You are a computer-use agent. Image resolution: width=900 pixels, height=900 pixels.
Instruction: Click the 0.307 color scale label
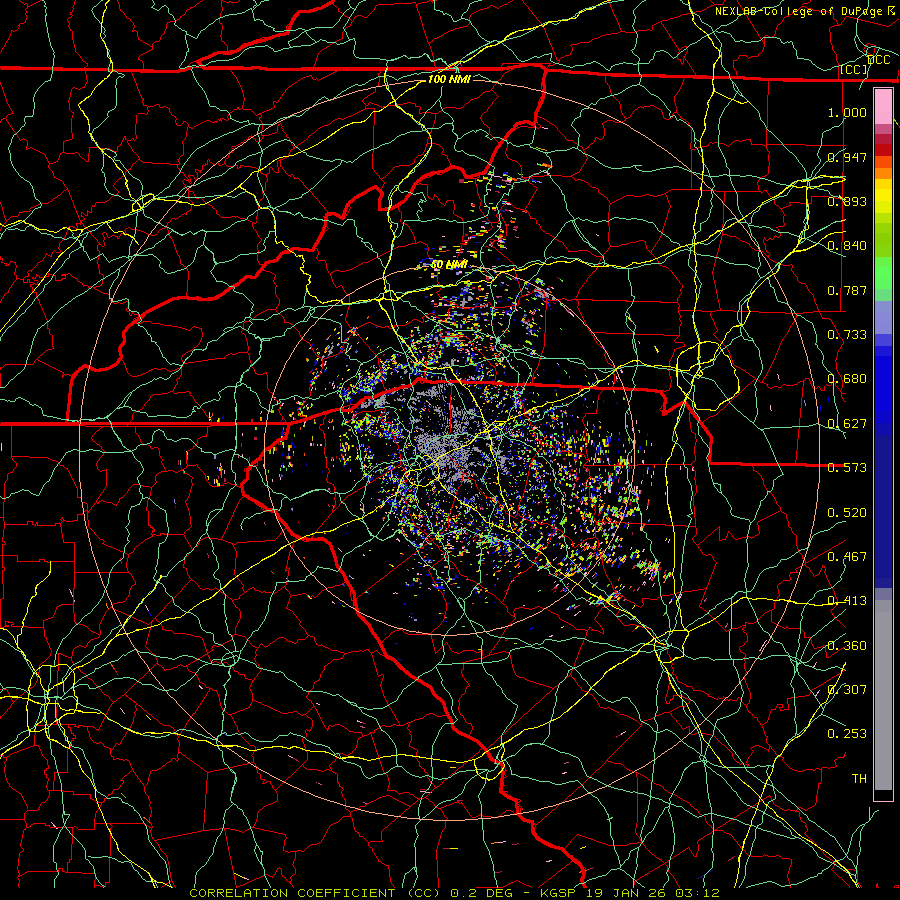pyautogui.click(x=847, y=690)
